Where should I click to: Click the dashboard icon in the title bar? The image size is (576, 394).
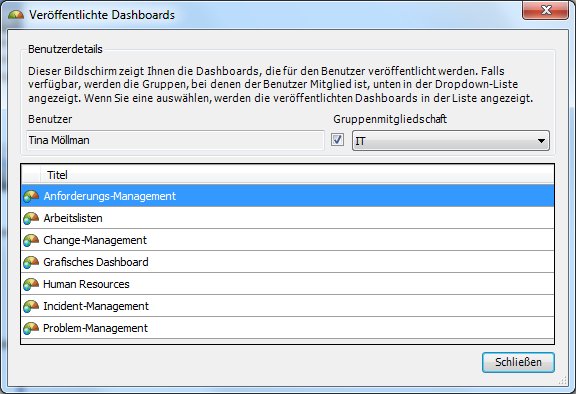pos(16,15)
